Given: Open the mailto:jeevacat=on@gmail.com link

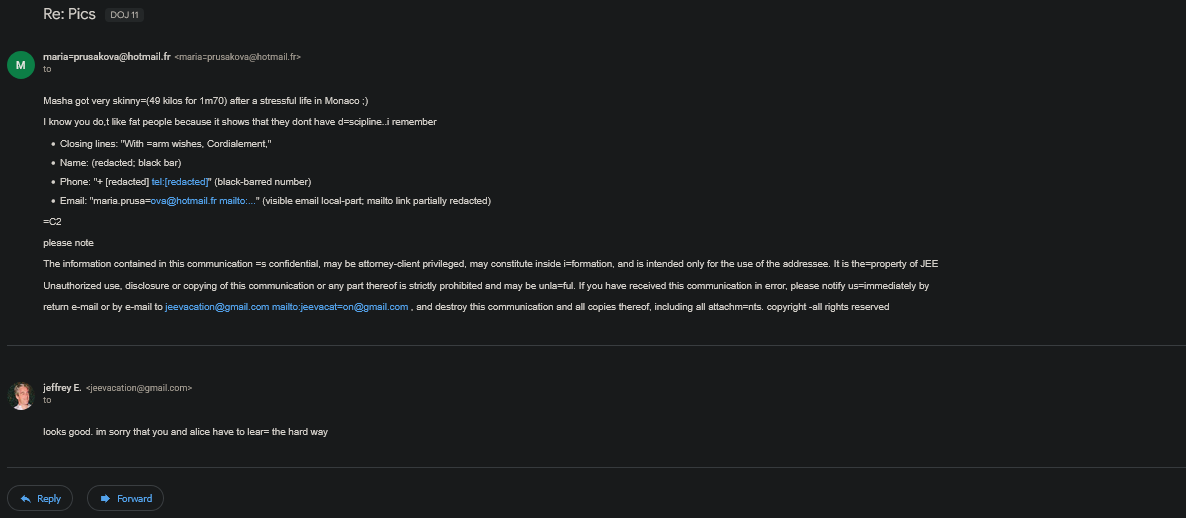Looking at the screenshot, I should click(x=340, y=307).
